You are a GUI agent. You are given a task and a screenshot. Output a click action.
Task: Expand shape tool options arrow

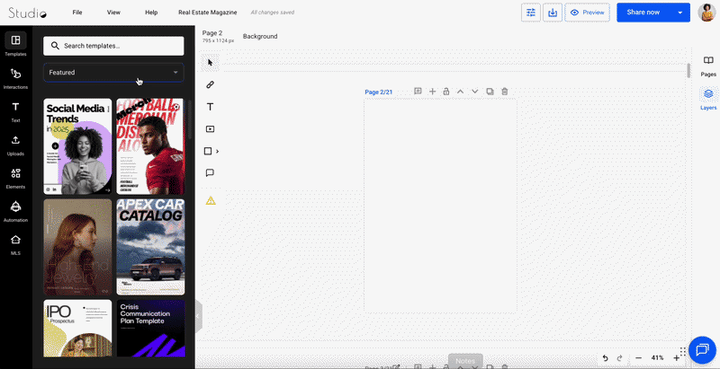tap(217, 151)
